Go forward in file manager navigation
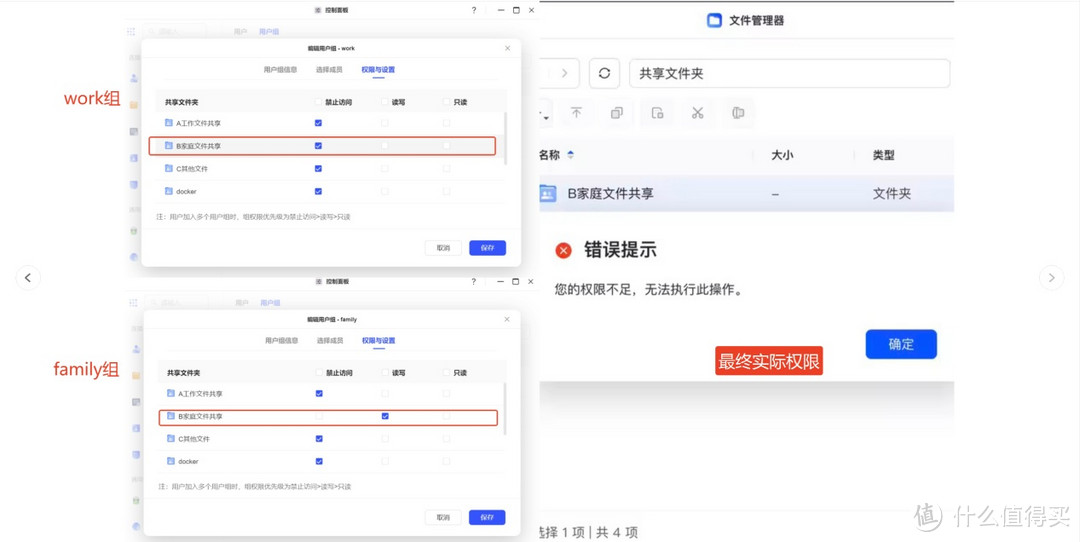This screenshot has height=542, width=1080. (564, 73)
